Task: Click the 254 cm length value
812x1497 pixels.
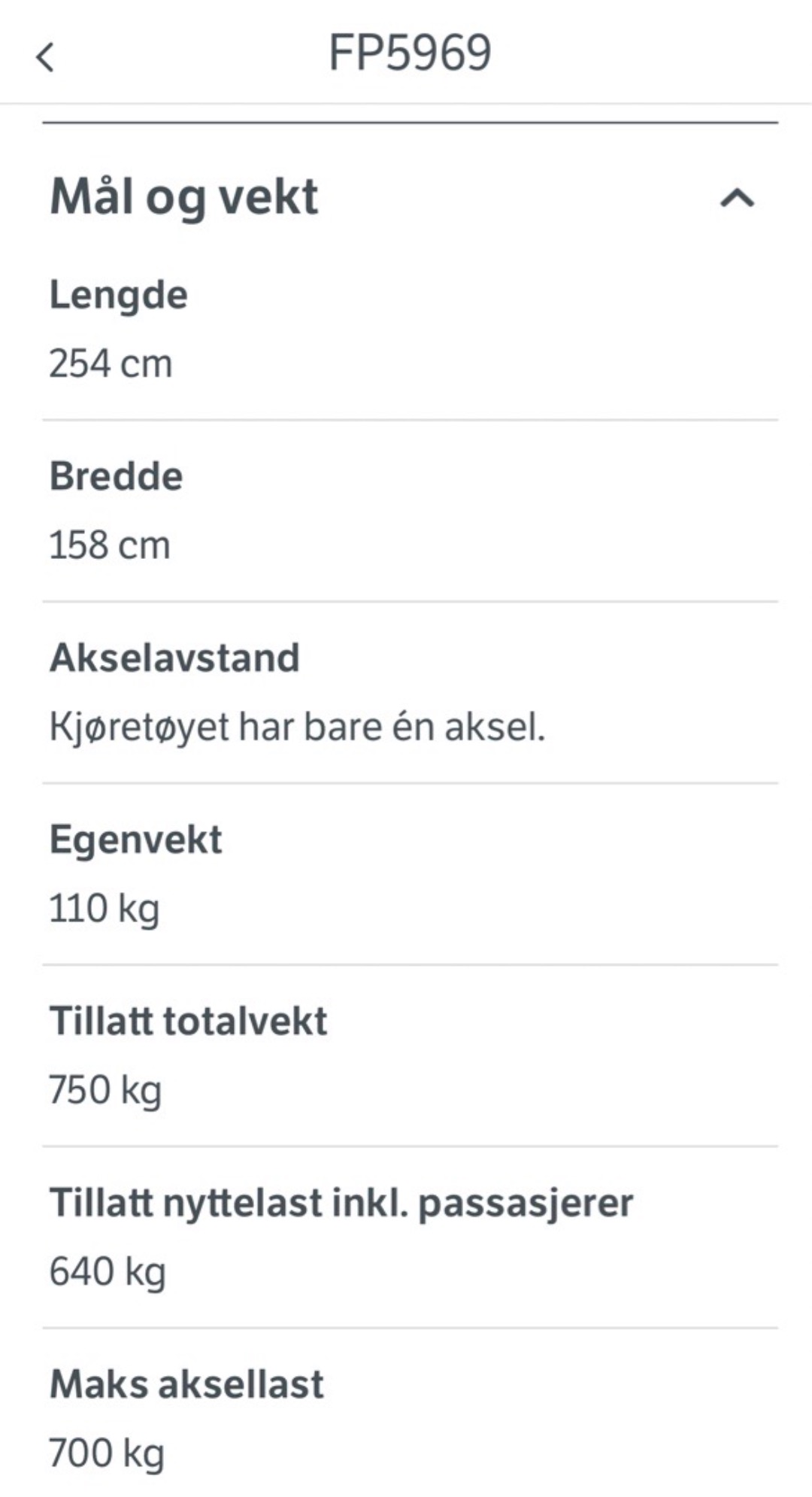Action: click(x=111, y=364)
